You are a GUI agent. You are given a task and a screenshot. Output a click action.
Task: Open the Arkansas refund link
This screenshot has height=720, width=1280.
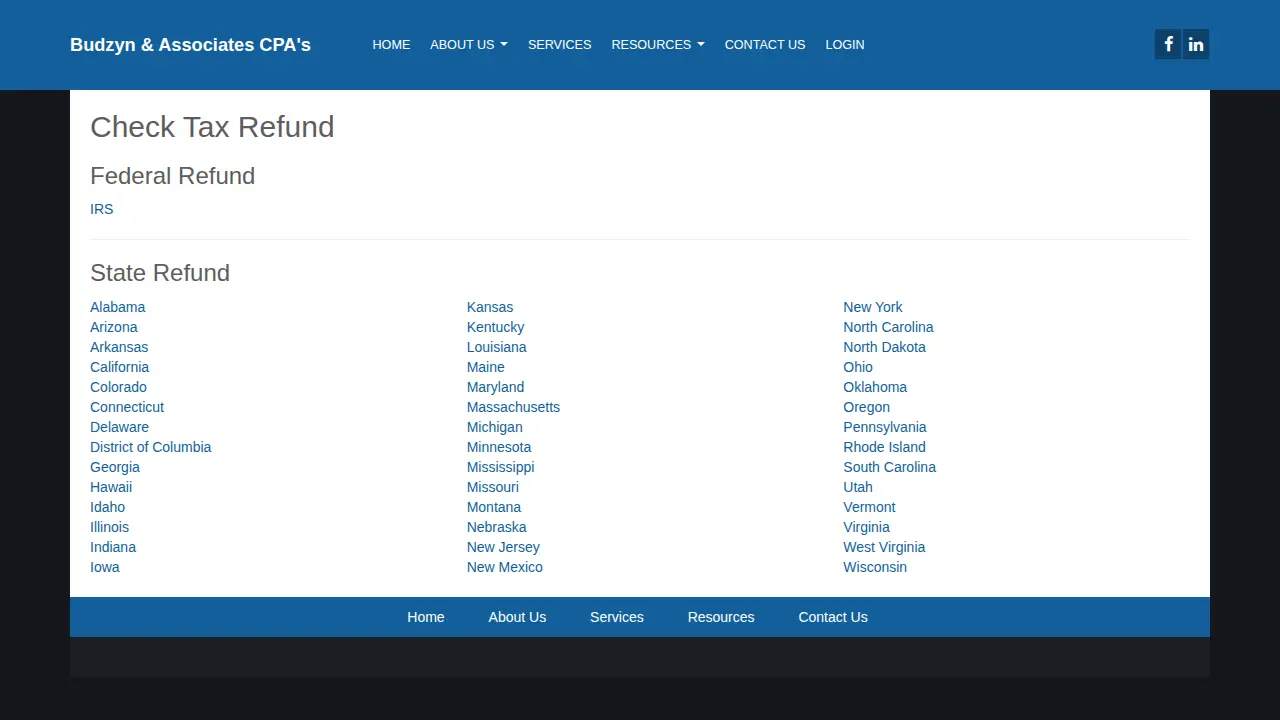(x=119, y=347)
